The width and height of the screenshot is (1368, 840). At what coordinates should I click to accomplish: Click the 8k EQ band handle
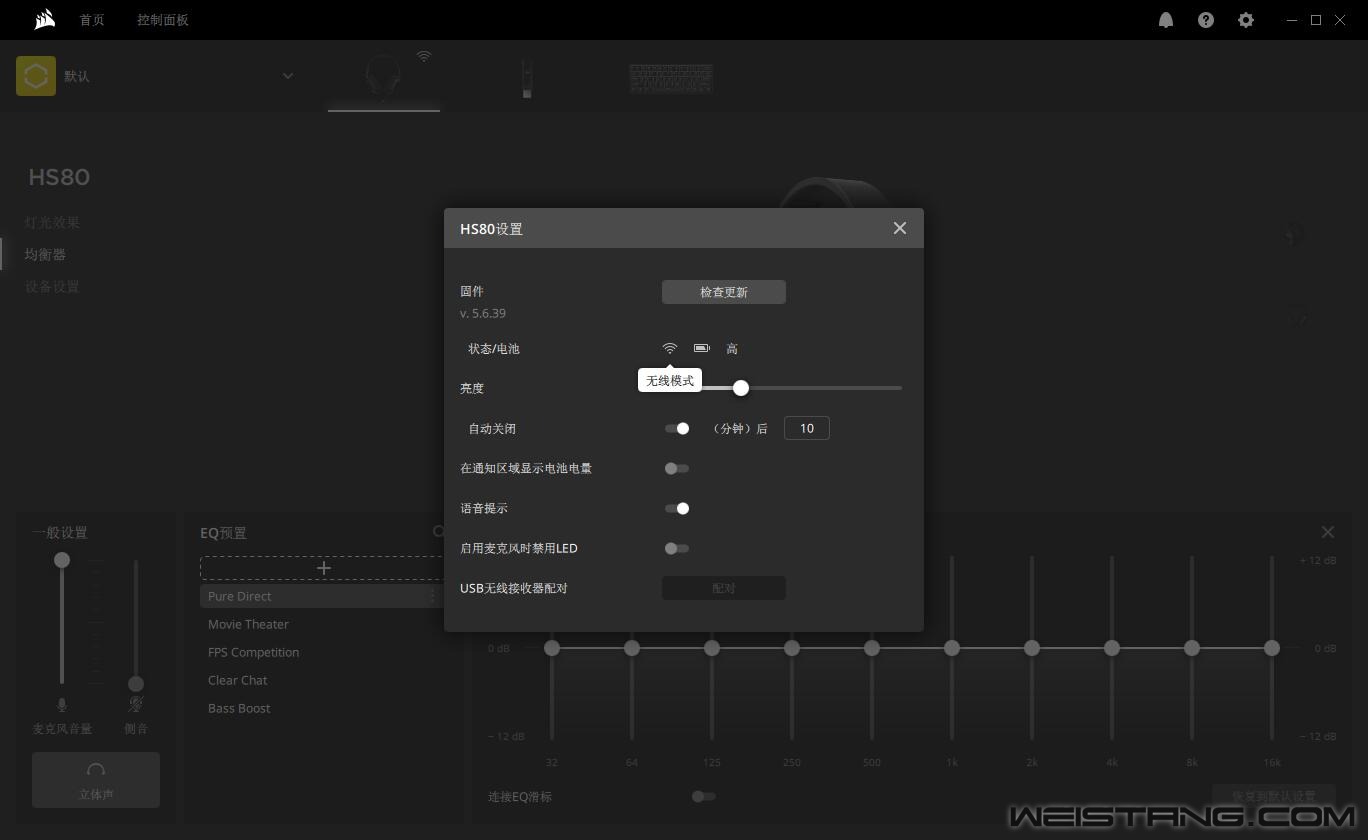1192,648
